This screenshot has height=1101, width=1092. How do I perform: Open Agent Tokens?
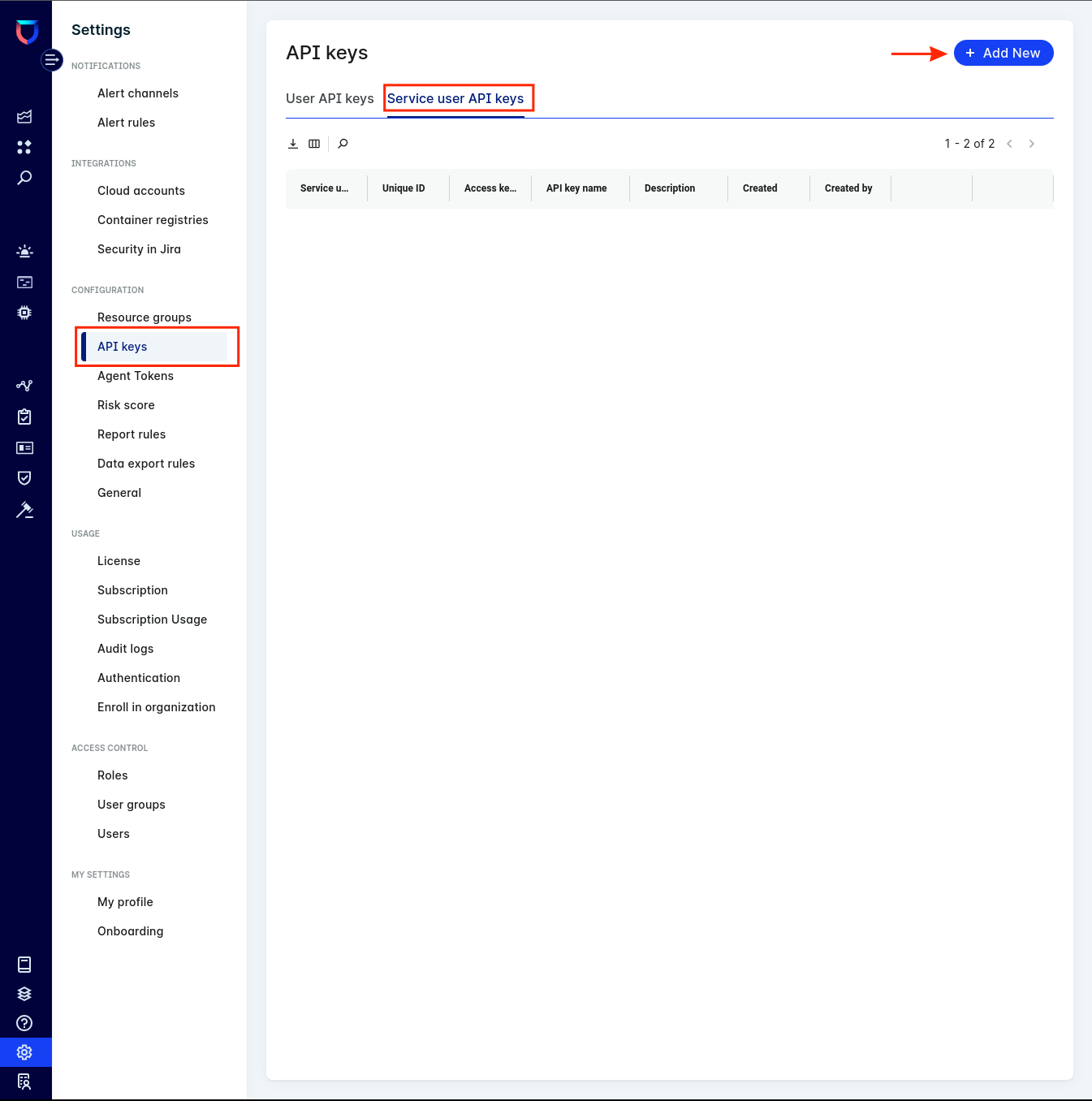(136, 376)
